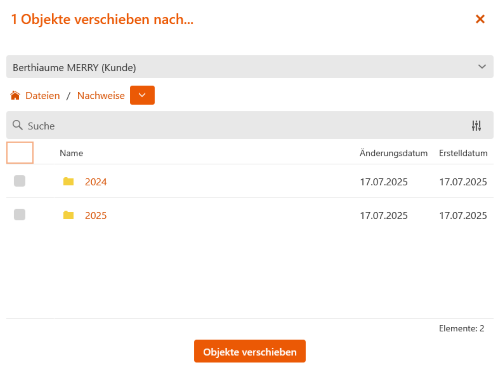Click the 2024 folder icon

[x=68, y=181]
